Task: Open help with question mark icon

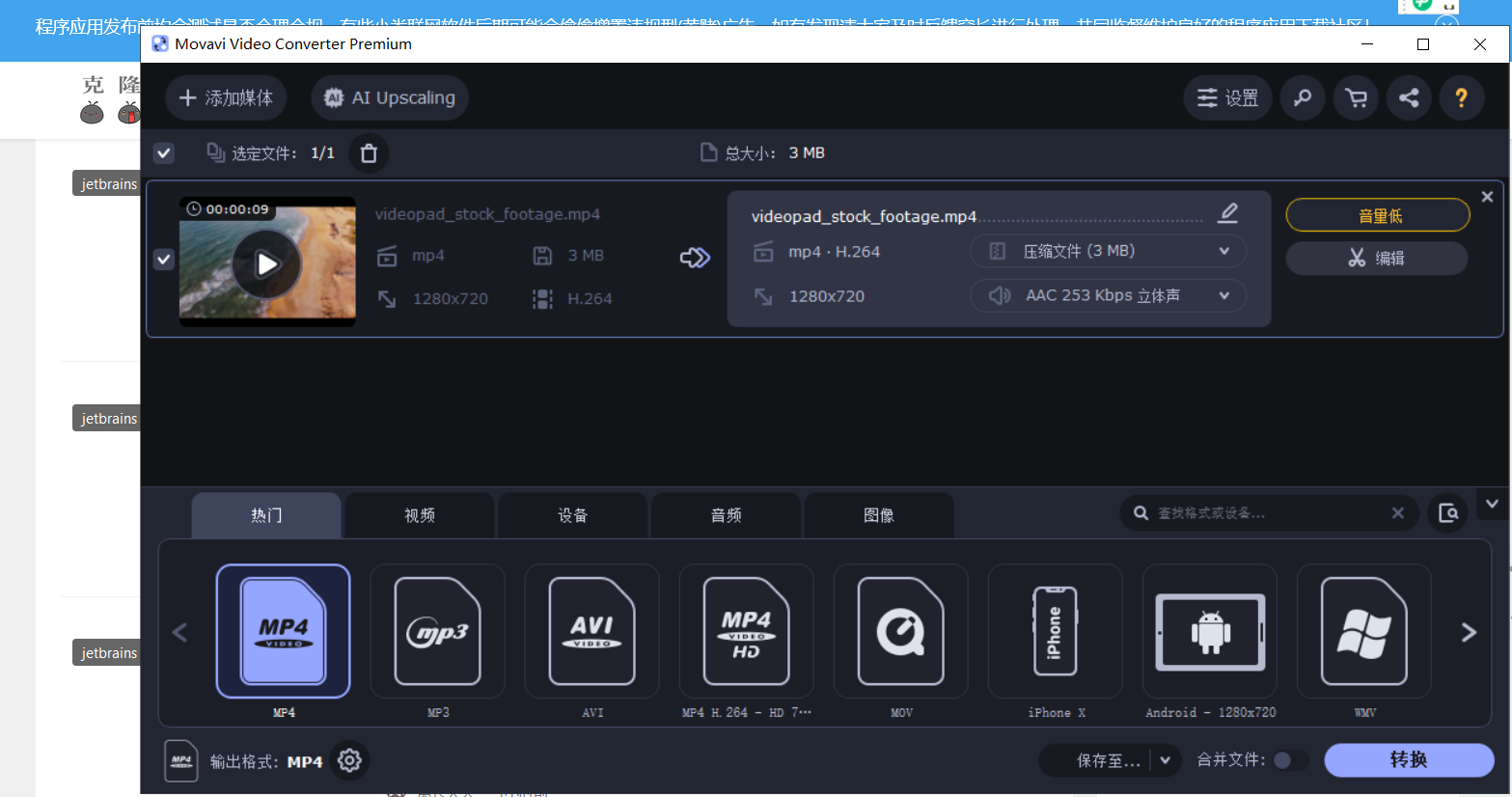Action: [x=1461, y=97]
